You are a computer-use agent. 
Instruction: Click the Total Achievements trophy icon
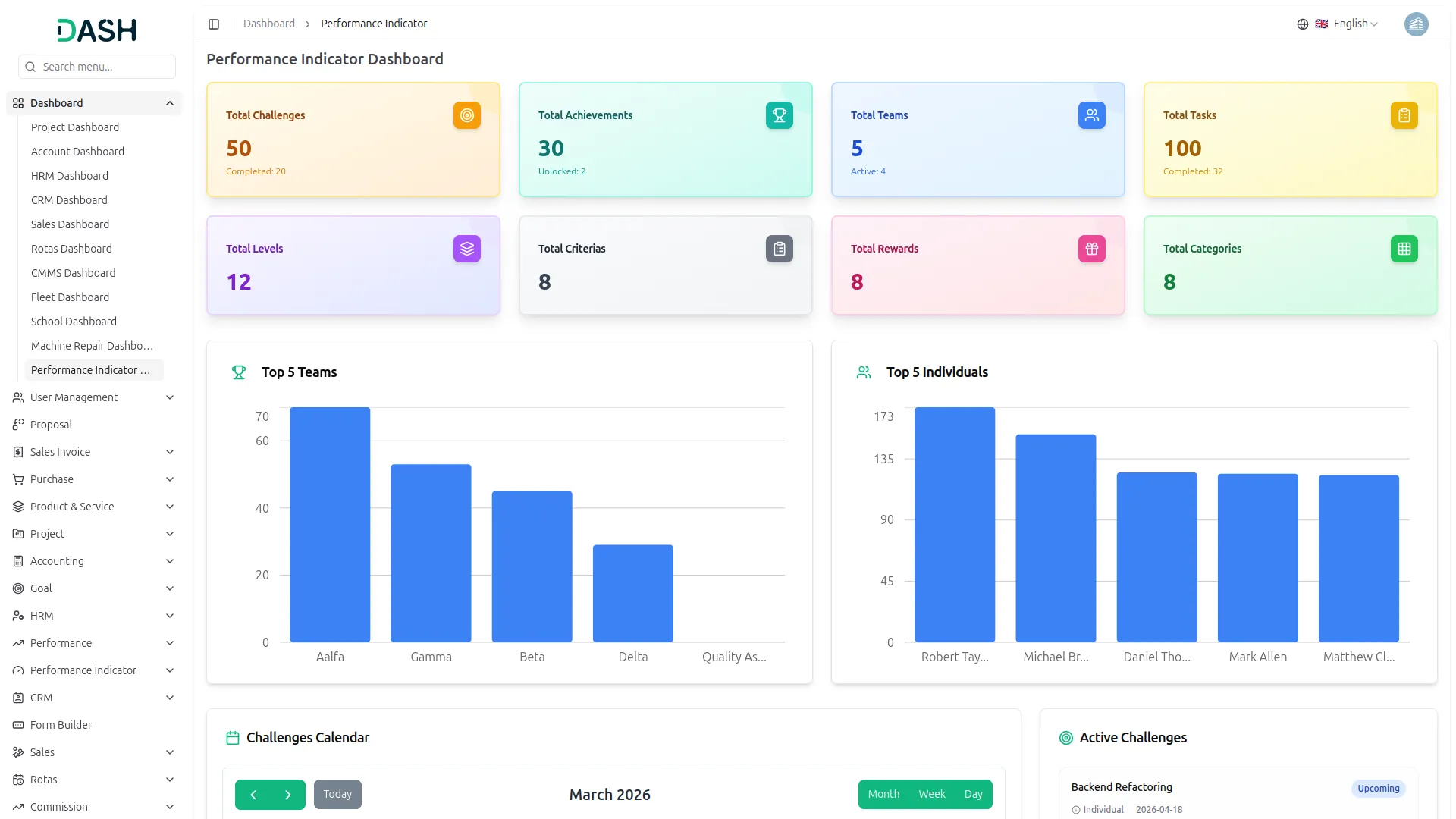pos(779,115)
